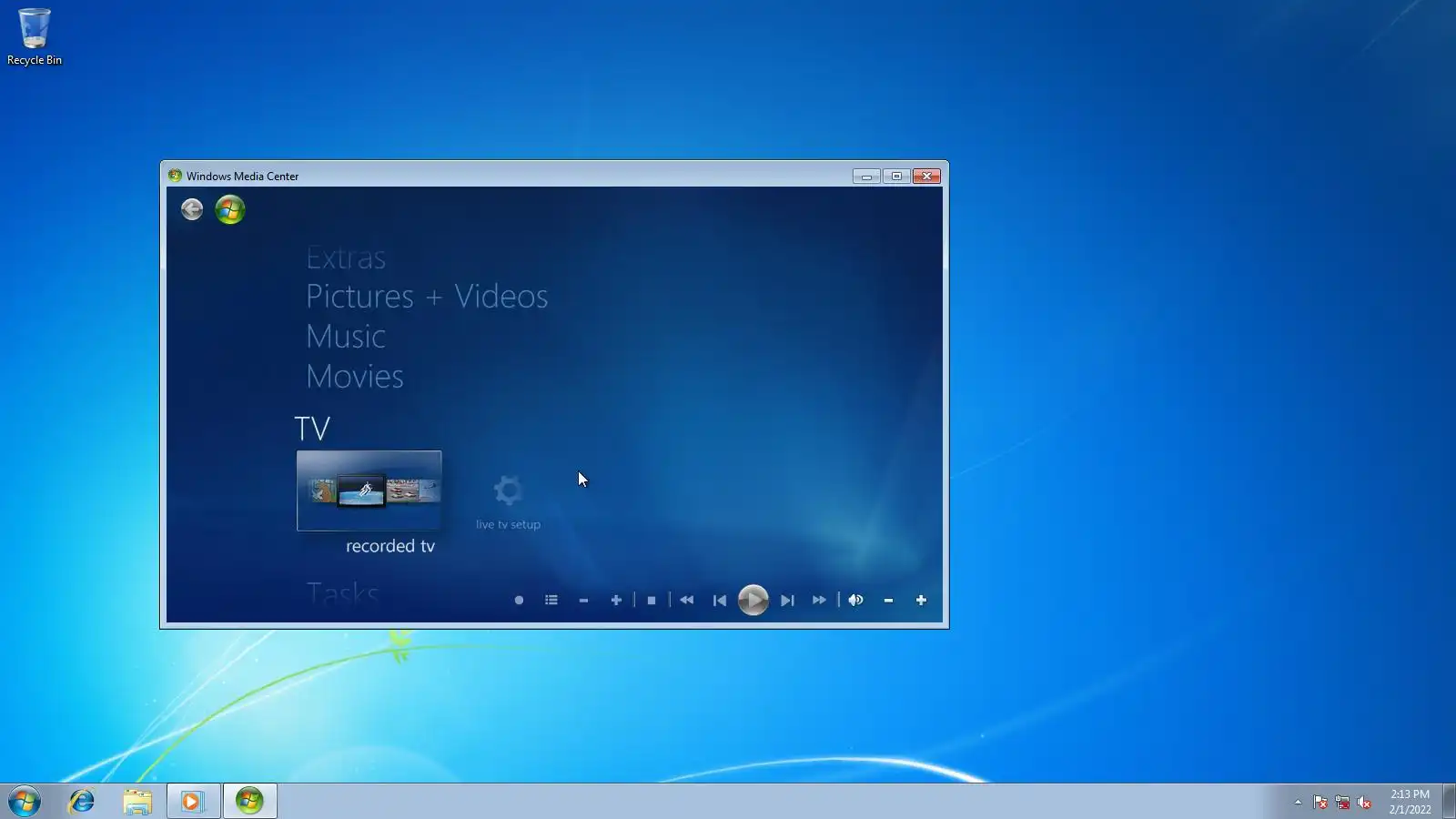Image resolution: width=1456 pixels, height=819 pixels.
Task: Click the muted volume tray icon
Action: [x=1364, y=803]
